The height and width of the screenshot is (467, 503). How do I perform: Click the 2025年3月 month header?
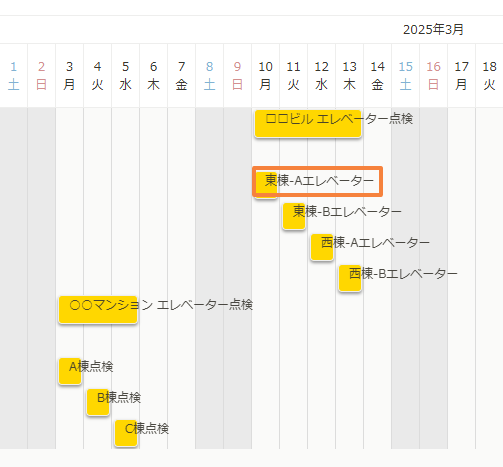pos(433,30)
